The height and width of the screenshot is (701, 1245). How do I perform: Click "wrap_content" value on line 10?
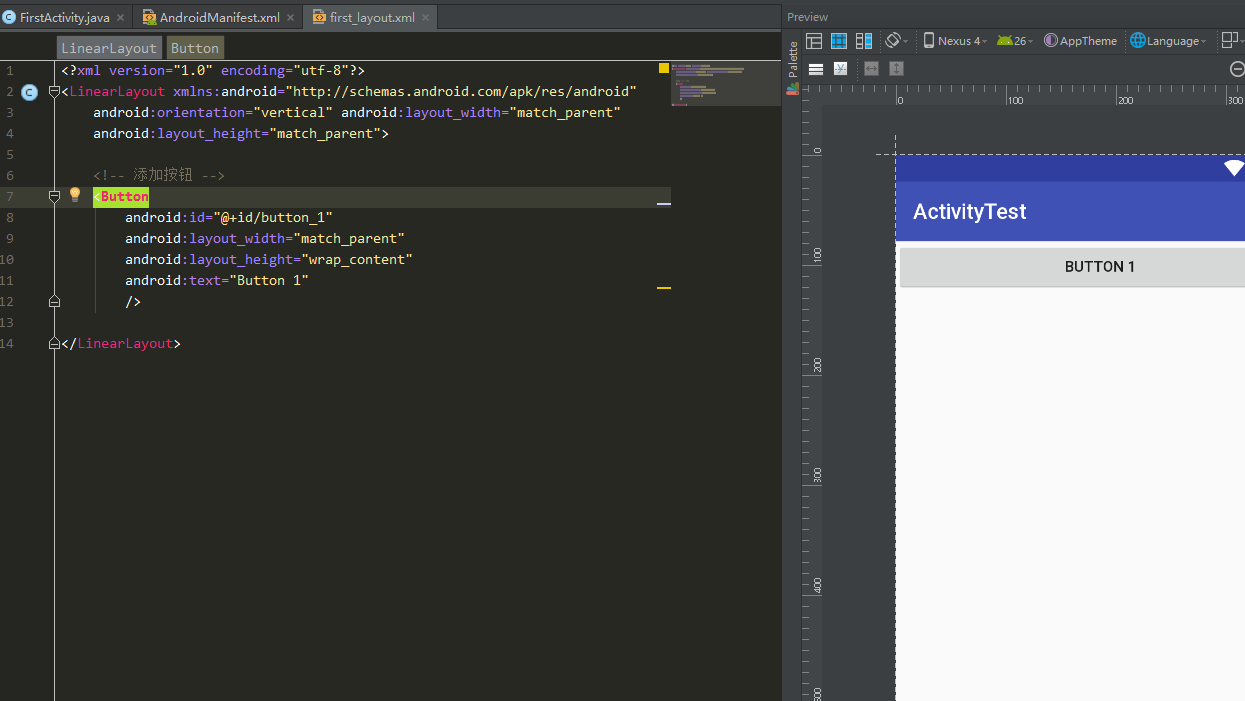pos(357,259)
